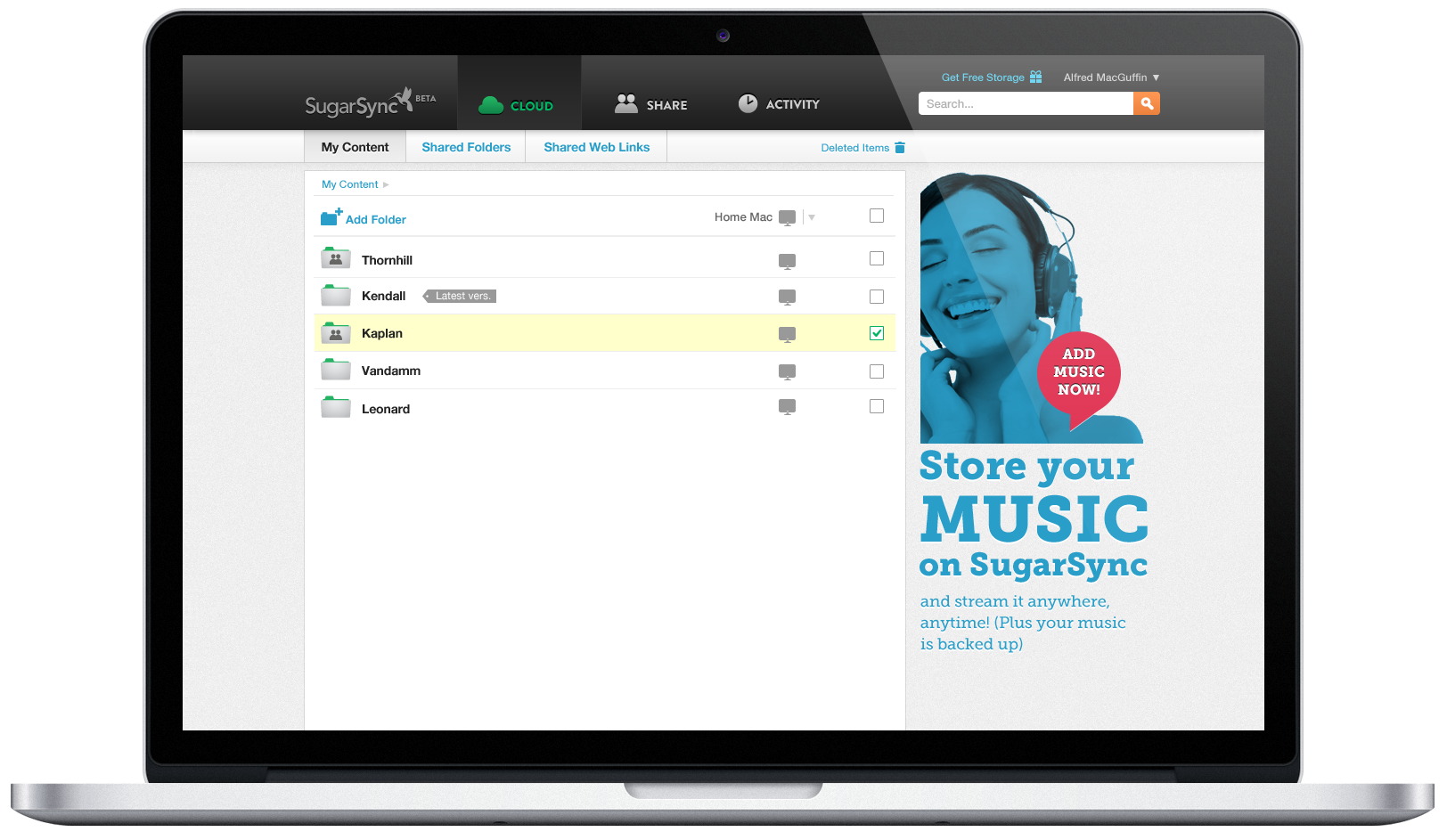
Task: Uncheck the Kaplan folder checkbox
Action: (877, 333)
